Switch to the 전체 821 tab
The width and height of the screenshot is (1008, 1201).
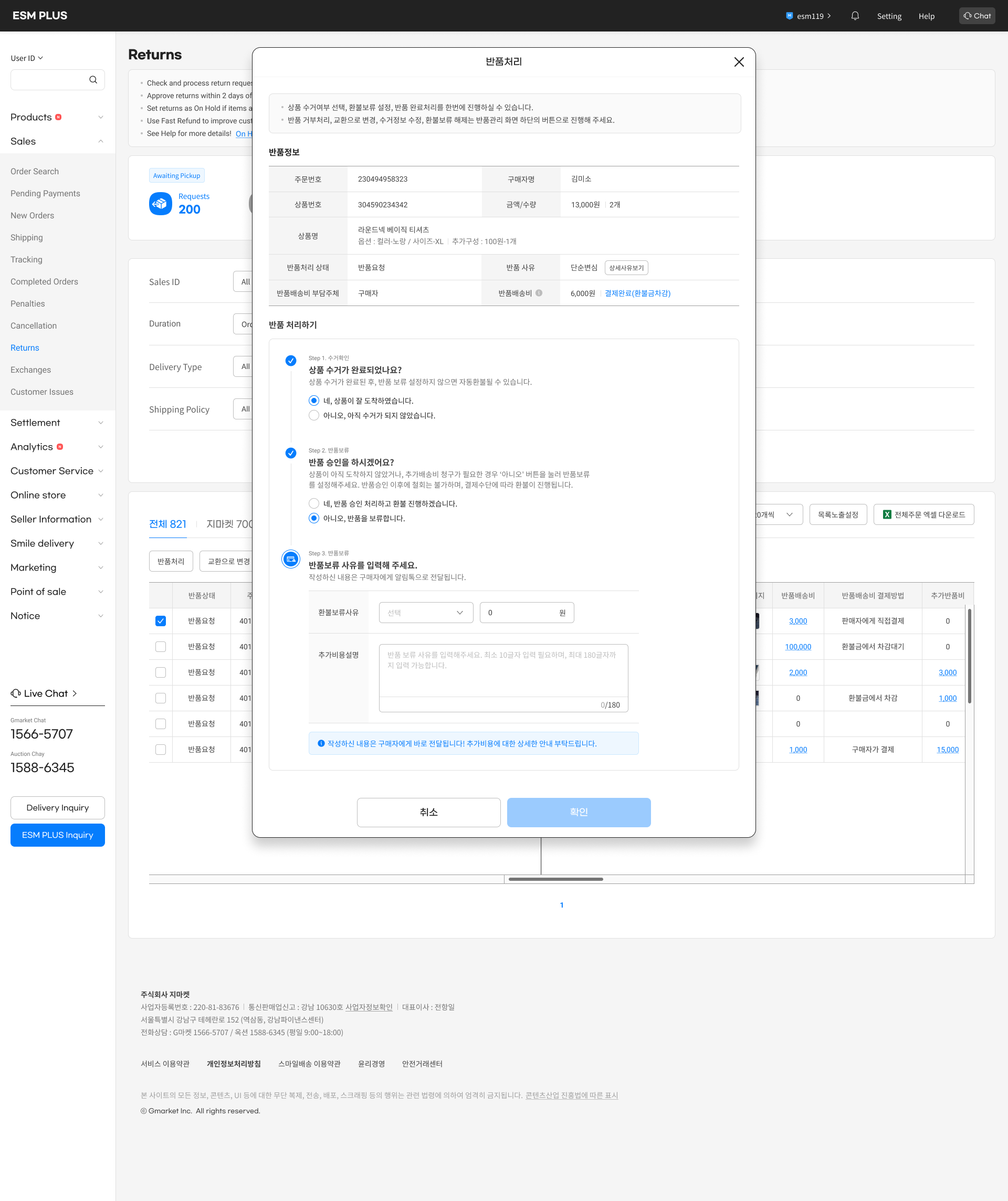pos(167,524)
